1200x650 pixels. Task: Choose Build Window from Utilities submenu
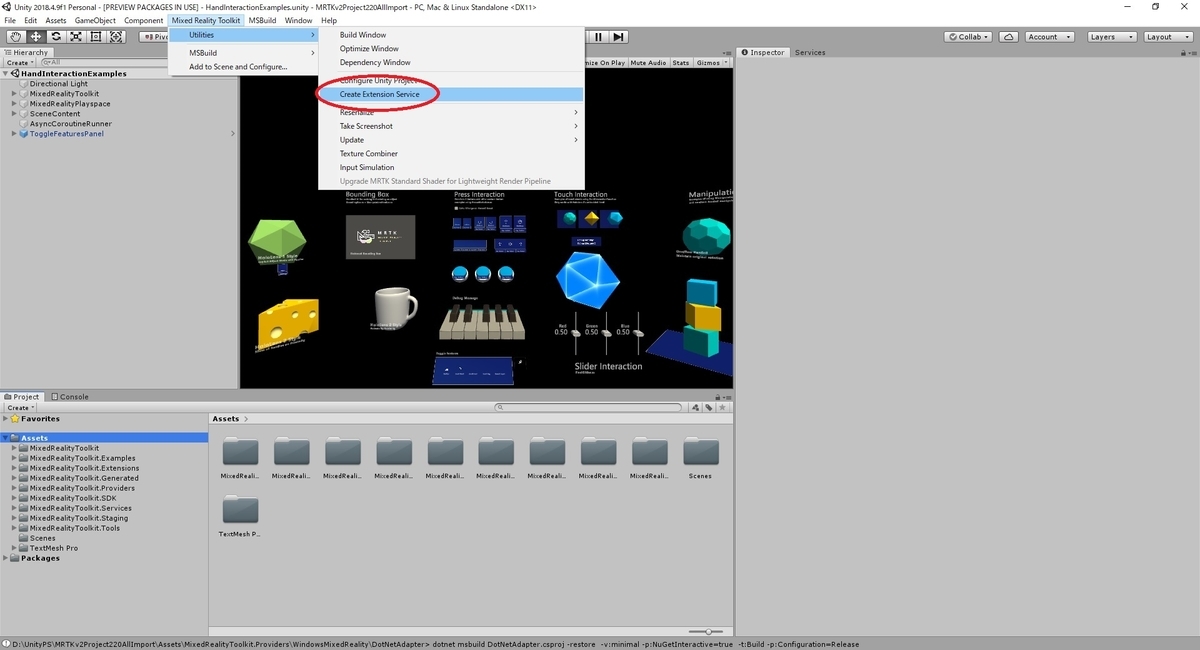(x=451, y=35)
